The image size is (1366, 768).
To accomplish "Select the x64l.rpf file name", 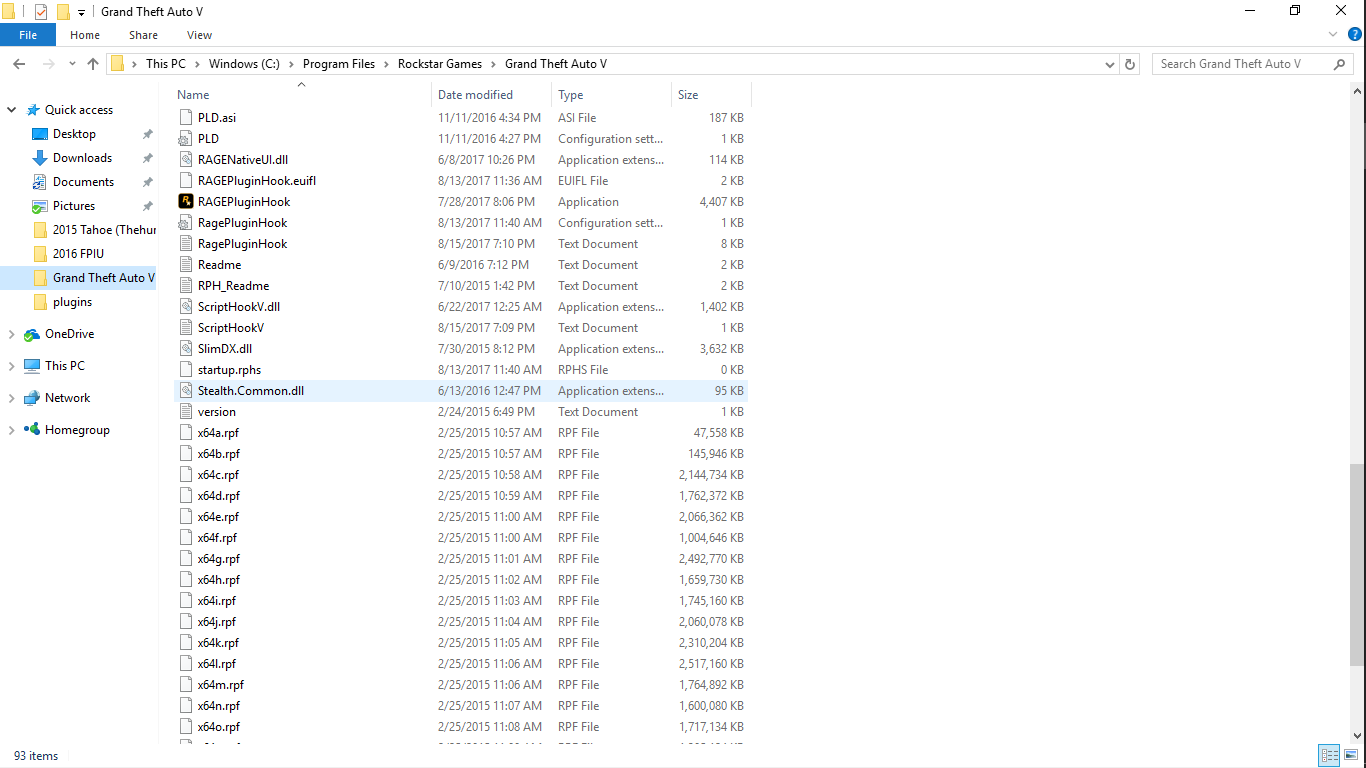I will pyautogui.click(x=217, y=664).
